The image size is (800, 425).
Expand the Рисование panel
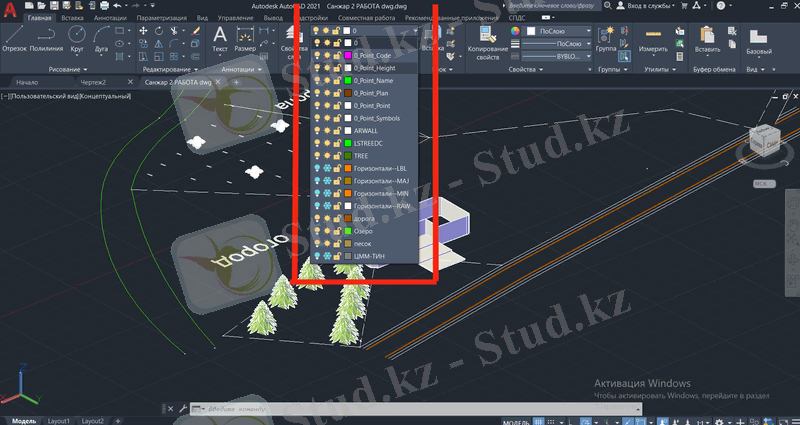click(68, 69)
